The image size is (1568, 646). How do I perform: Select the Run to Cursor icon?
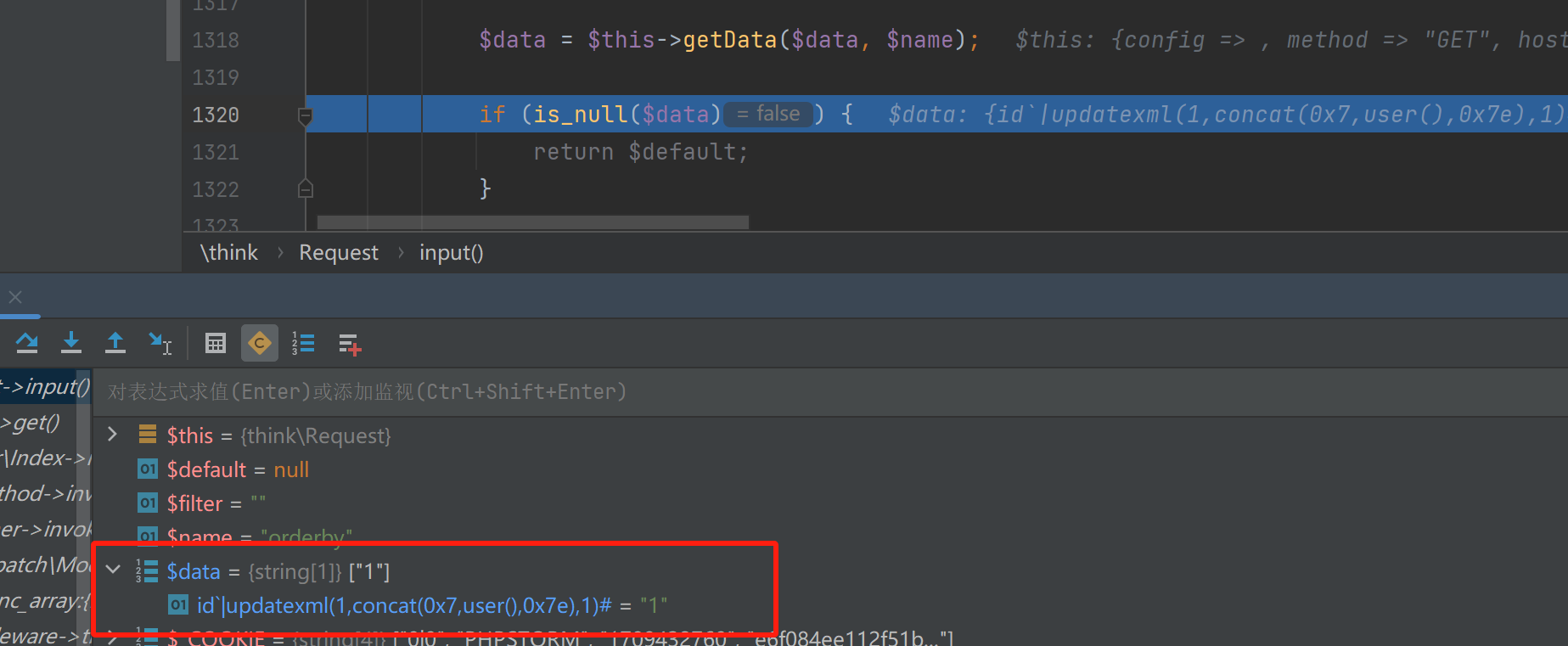(x=160, y=343)
